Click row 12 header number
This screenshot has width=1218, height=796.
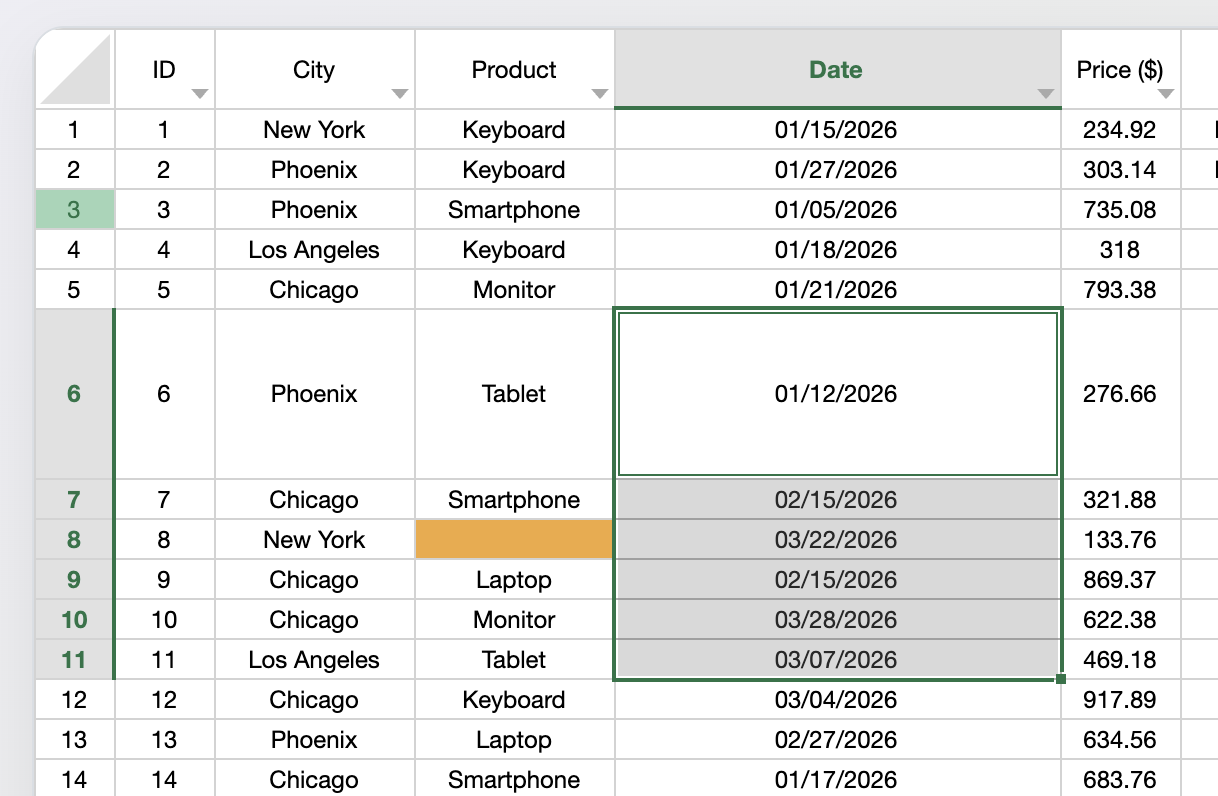click(74, 700)
